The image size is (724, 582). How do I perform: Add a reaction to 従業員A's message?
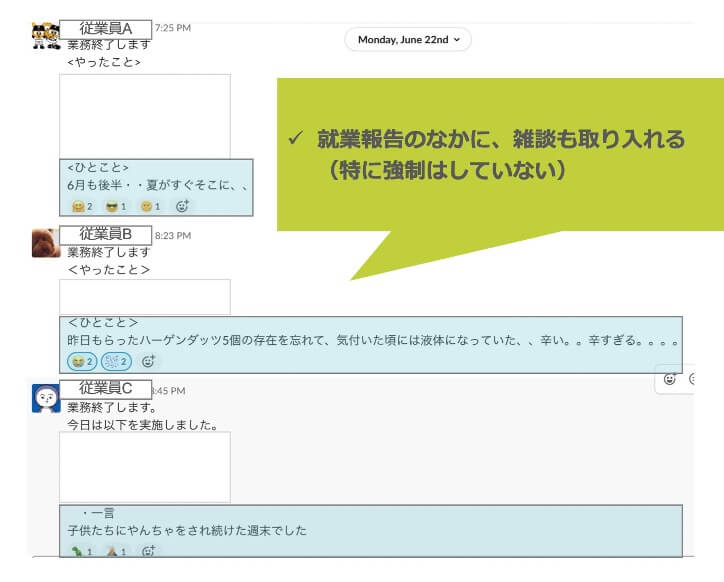pyautogui.click(x=182, y=206)
